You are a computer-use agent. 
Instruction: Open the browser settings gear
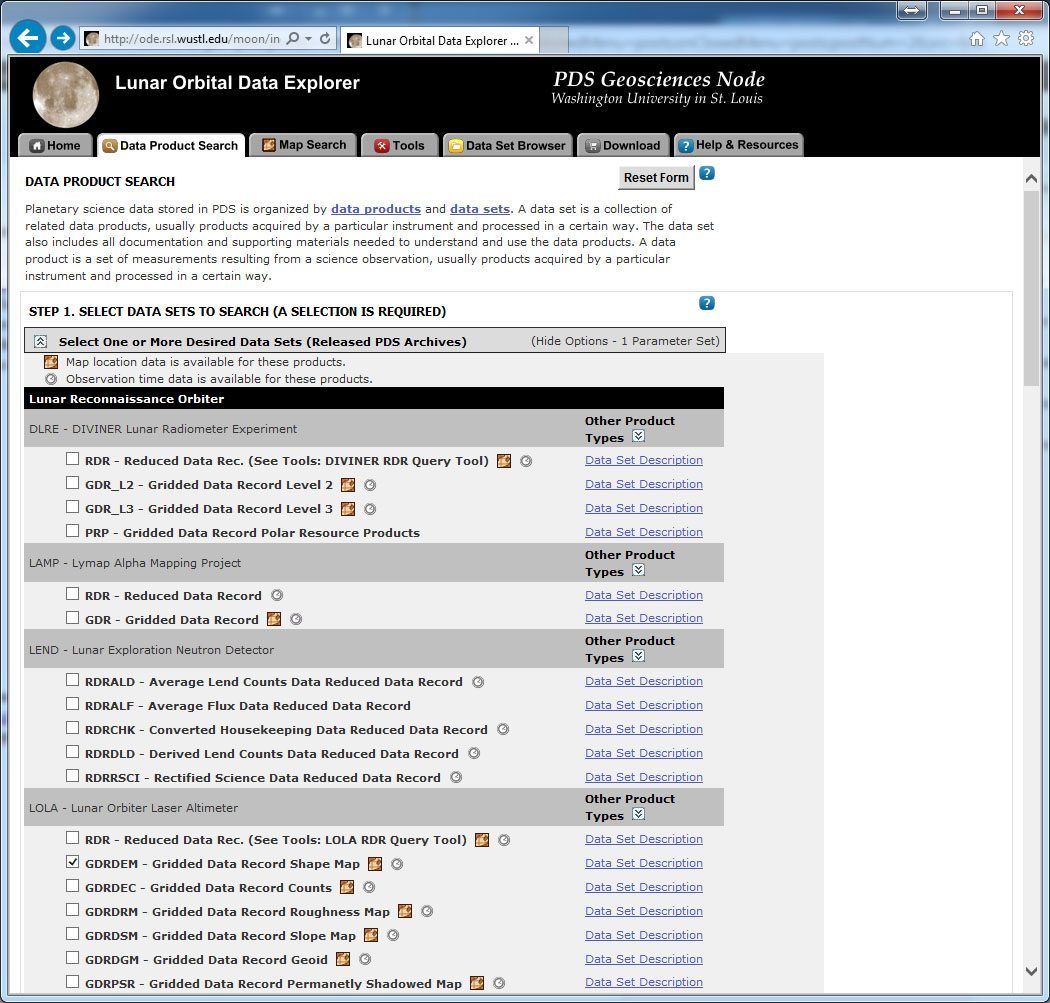click(1026, 39)
